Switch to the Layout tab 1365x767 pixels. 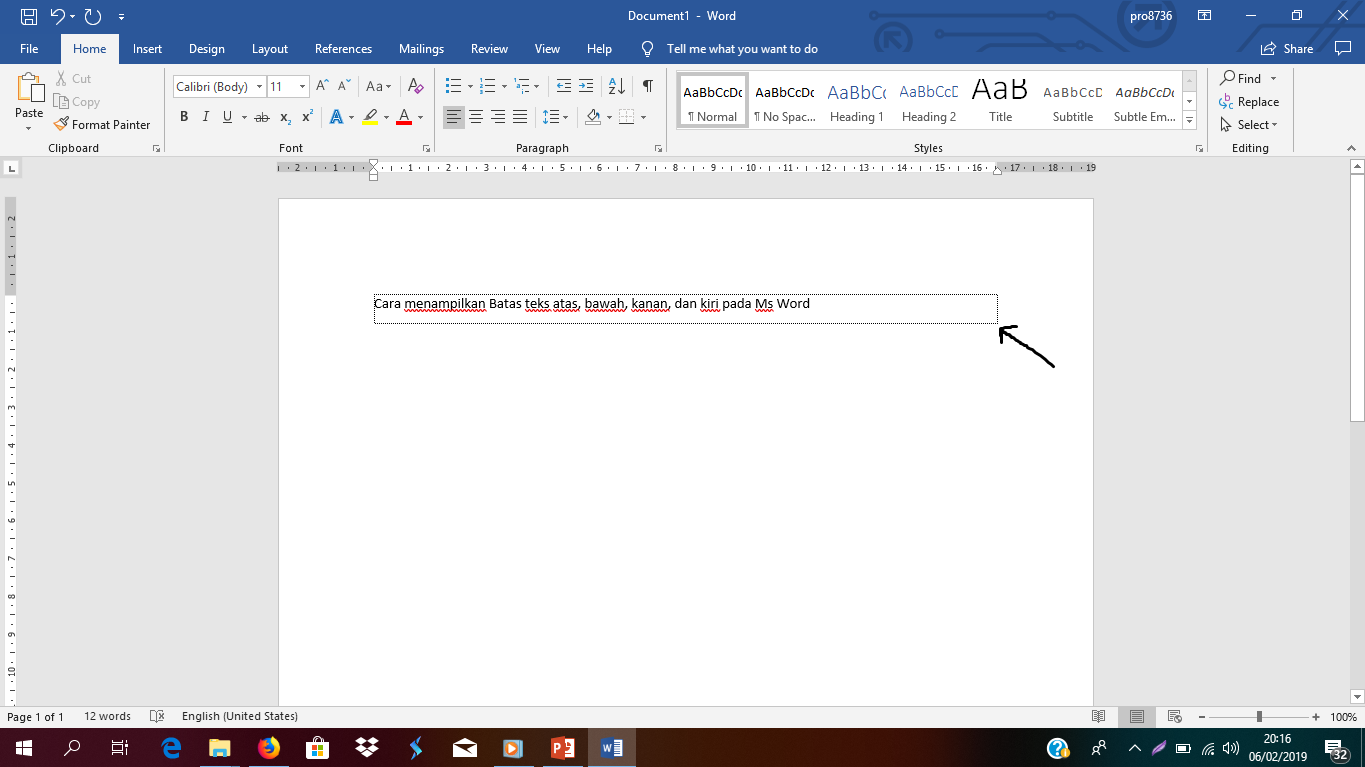[270, 48]
